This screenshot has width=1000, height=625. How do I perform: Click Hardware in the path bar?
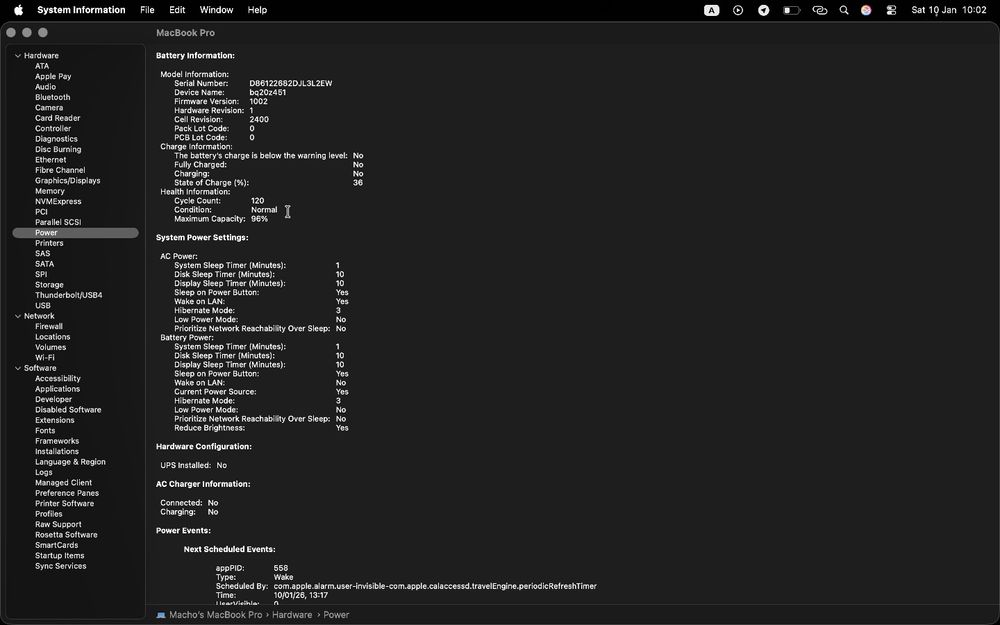coord(292,615)
